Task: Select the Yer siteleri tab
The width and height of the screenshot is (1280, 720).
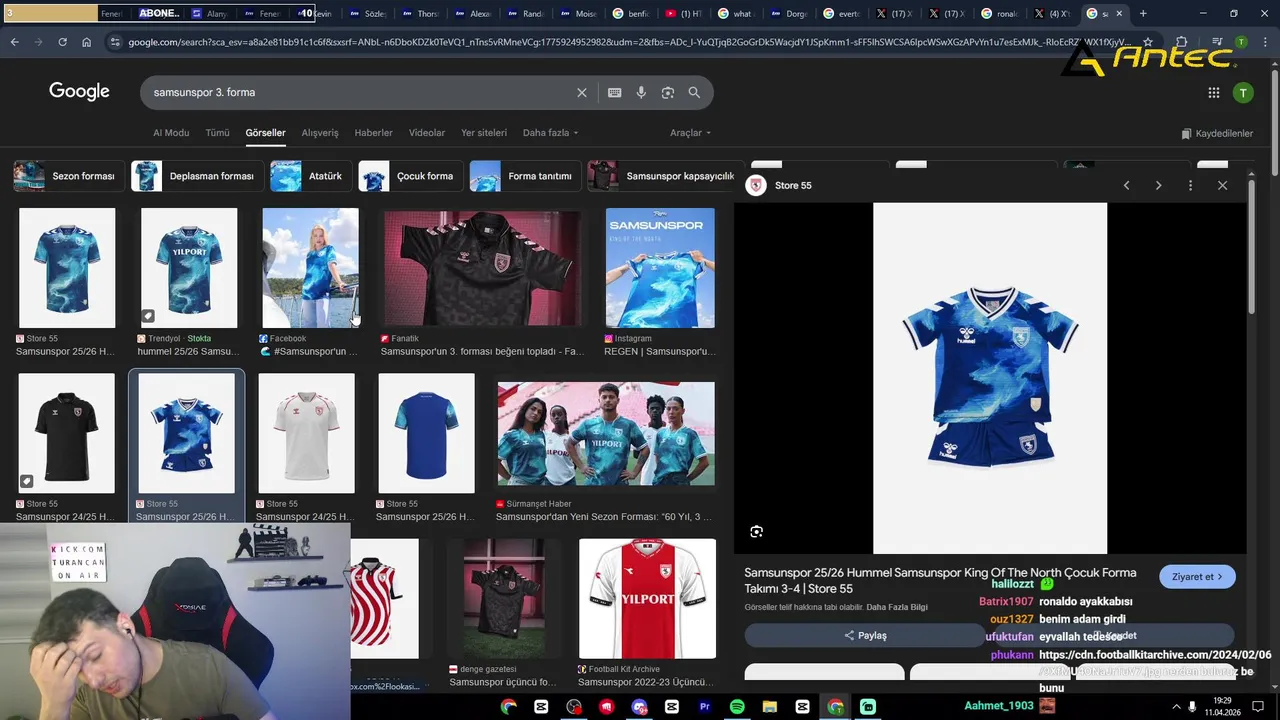Action: 484,133
